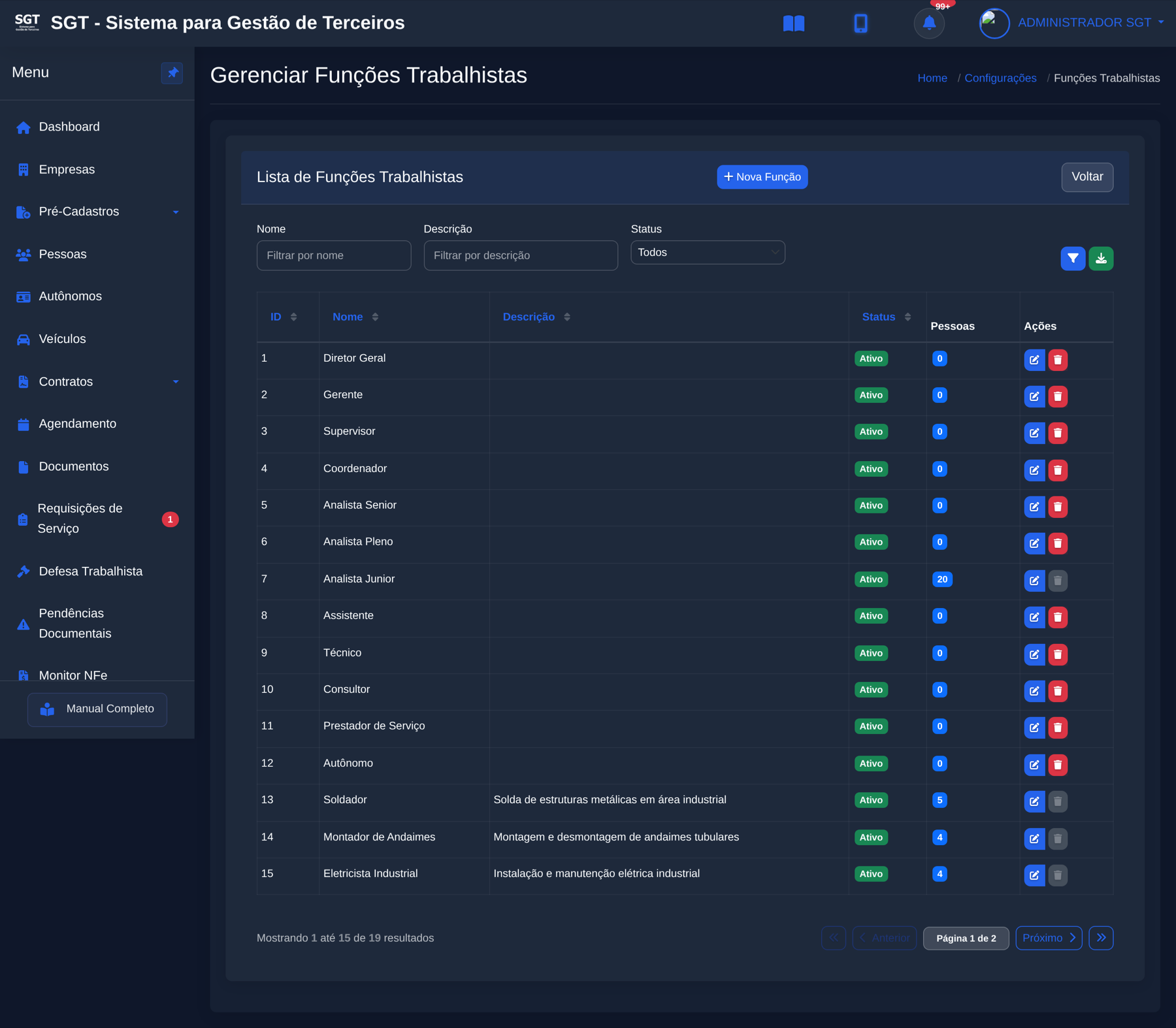Open the Status filter dropdown

[708, 253]
